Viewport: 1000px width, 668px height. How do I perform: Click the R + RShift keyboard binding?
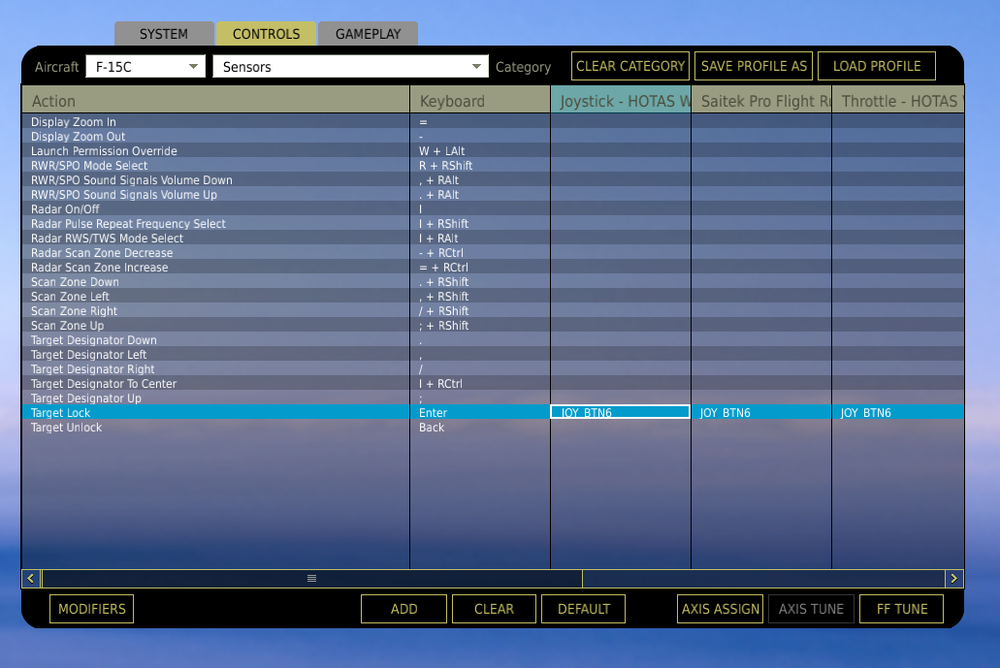pyautogui.click(x=480, y=165)
